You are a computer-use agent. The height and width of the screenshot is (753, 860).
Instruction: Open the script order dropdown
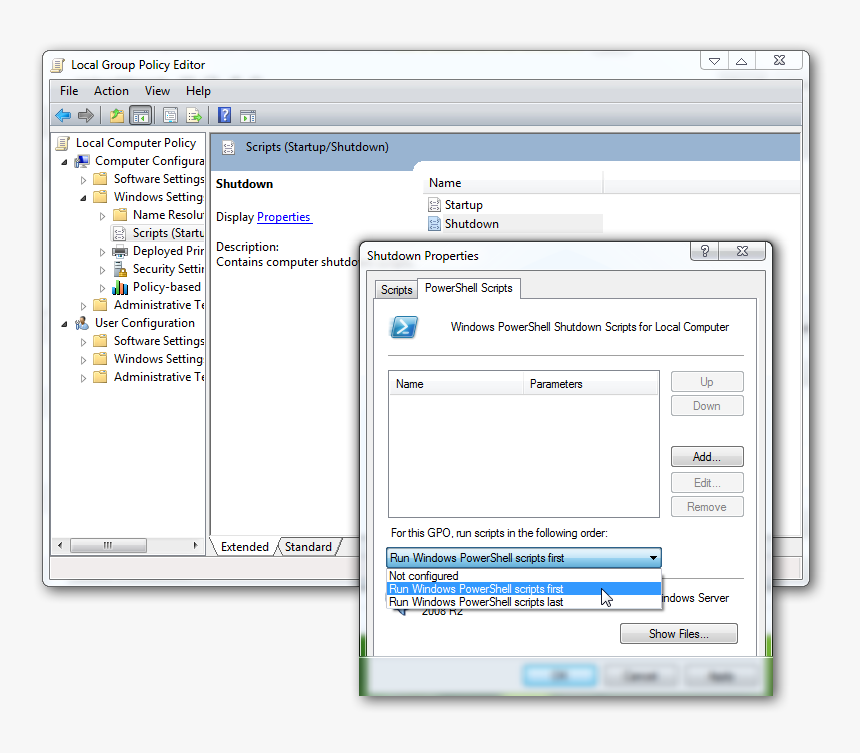point(652,558)
